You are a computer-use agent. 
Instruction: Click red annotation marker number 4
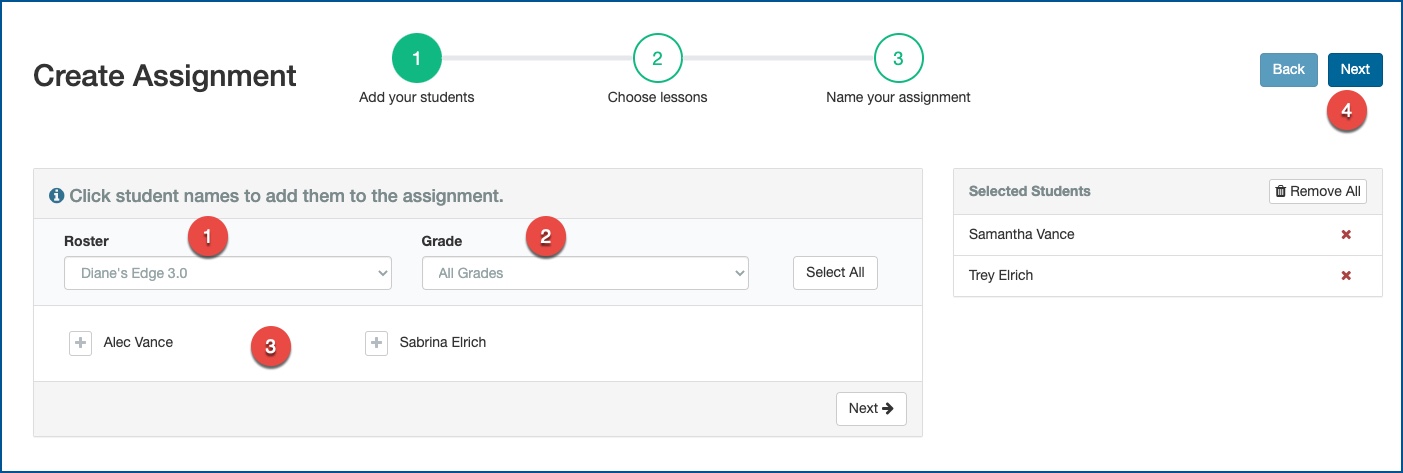[x=1346, y=111]
